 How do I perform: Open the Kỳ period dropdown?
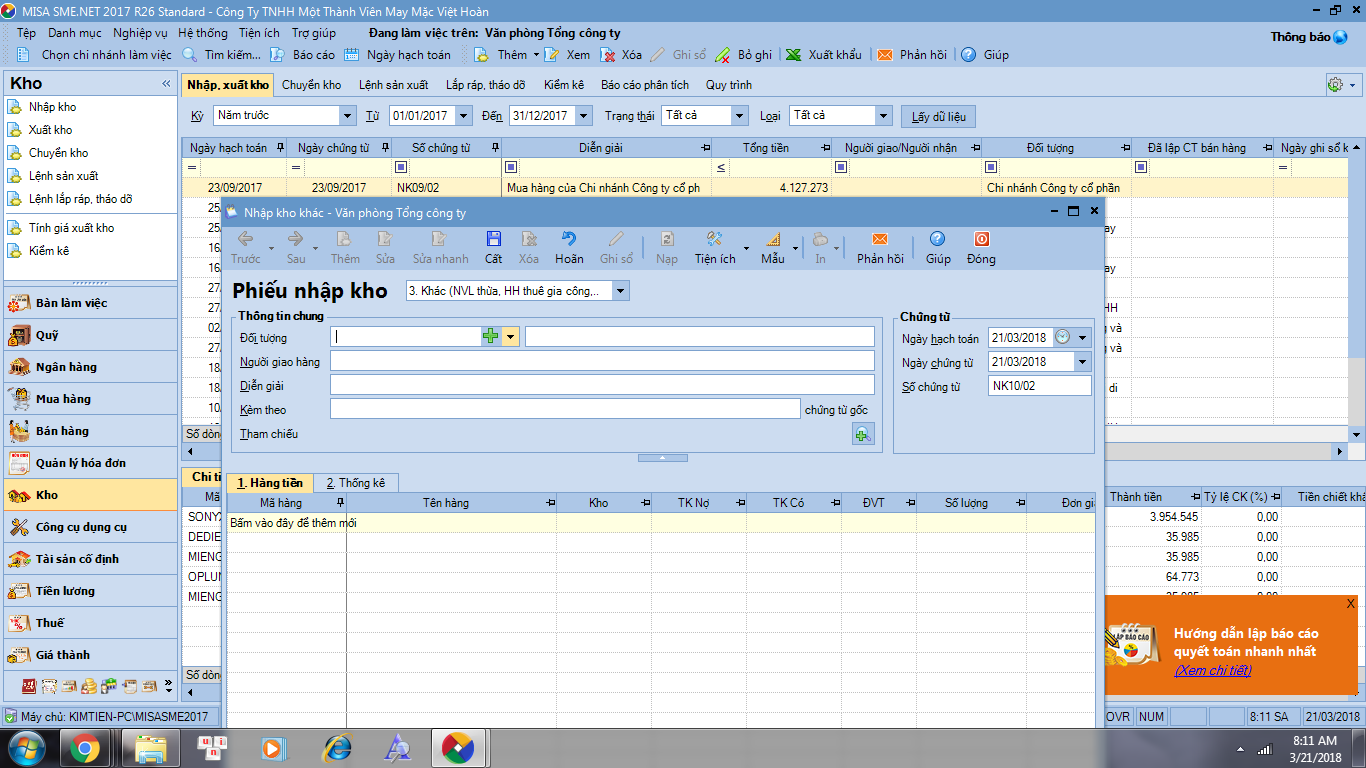point(347,116)
